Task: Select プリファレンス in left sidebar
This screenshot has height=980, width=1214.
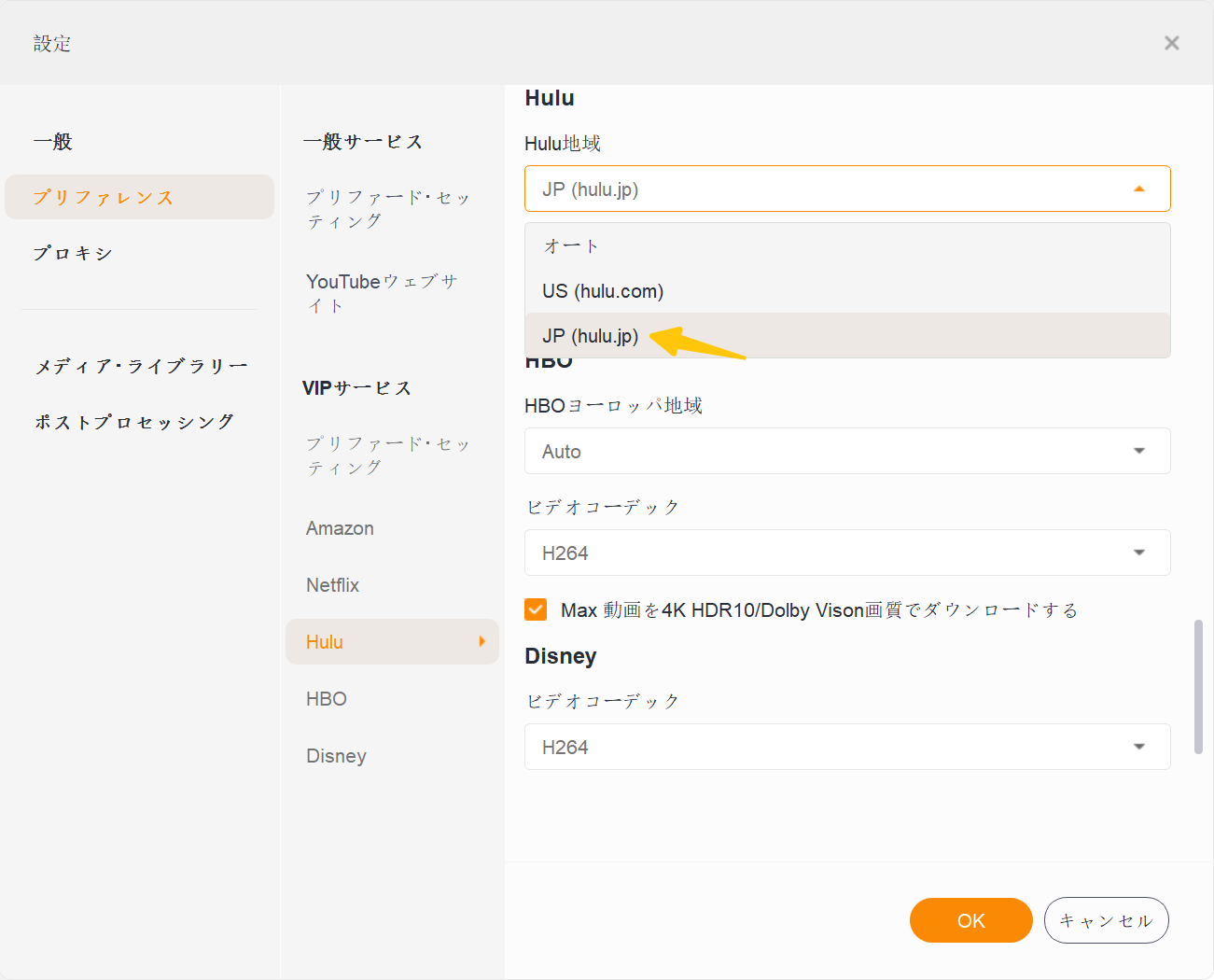Action: pos(140,197)
